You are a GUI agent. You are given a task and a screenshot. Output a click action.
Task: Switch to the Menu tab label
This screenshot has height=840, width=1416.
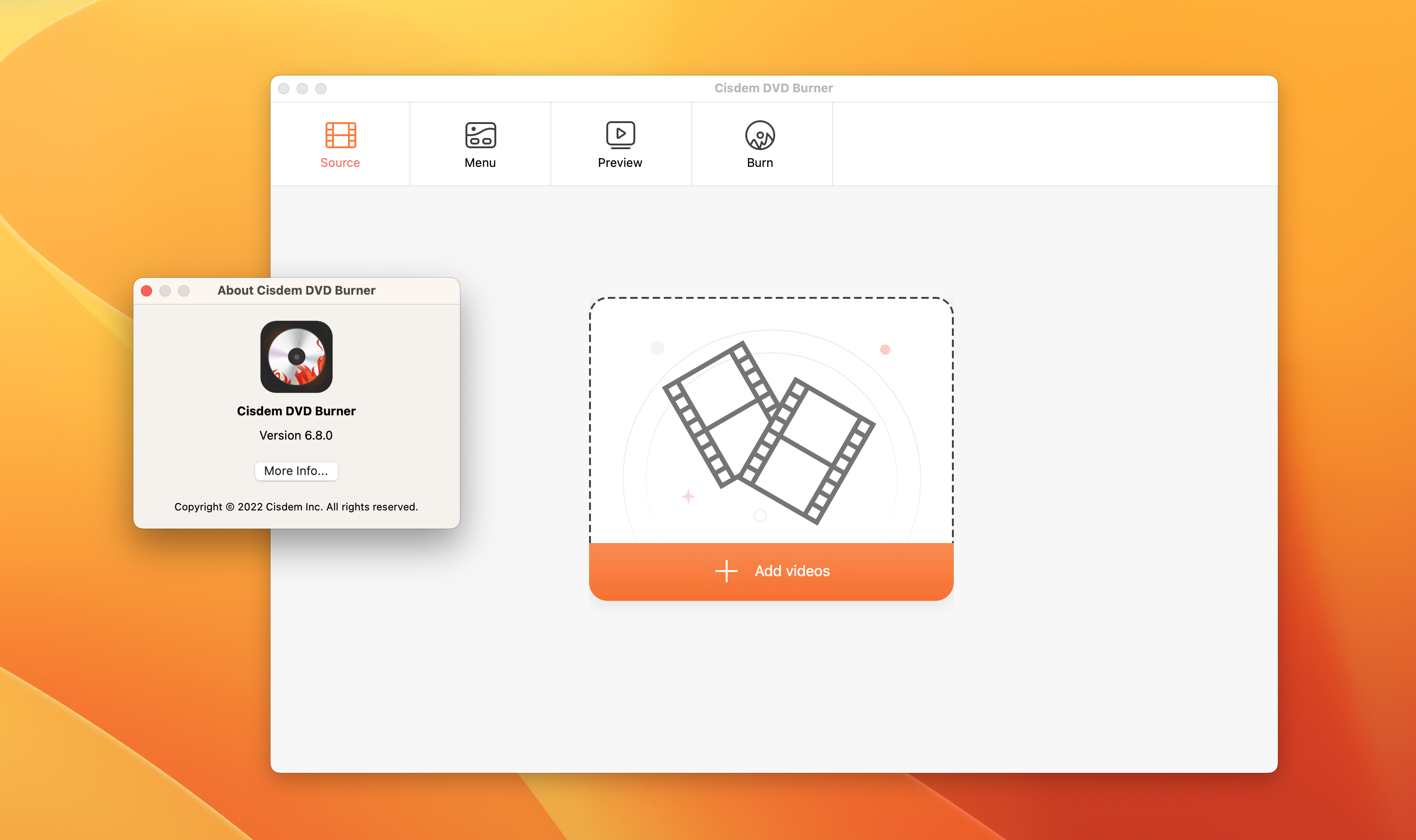(480, 163)
